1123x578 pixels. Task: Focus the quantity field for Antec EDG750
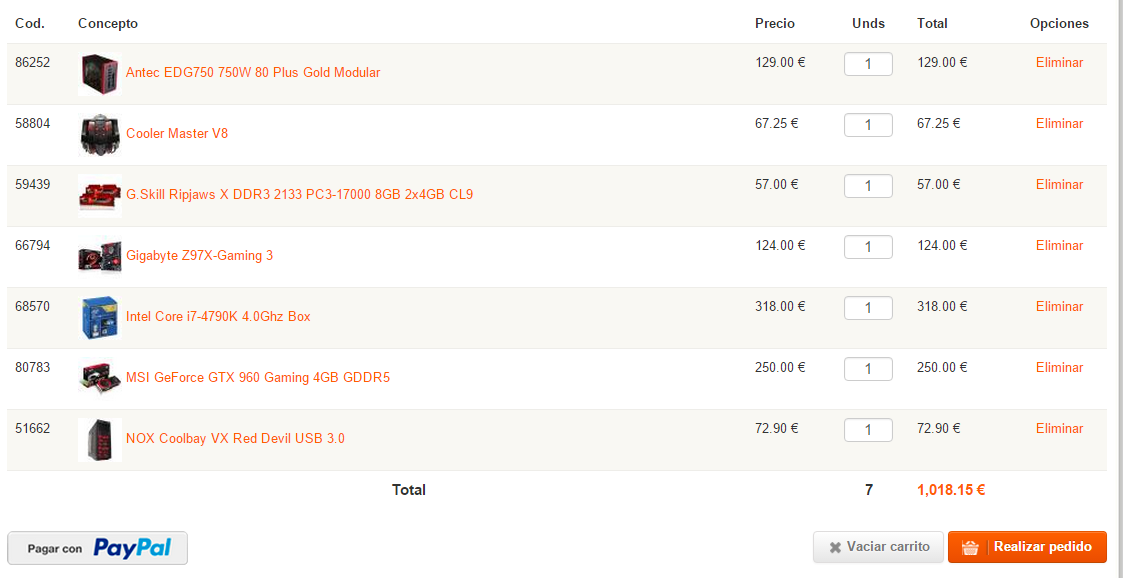[868, 64]
